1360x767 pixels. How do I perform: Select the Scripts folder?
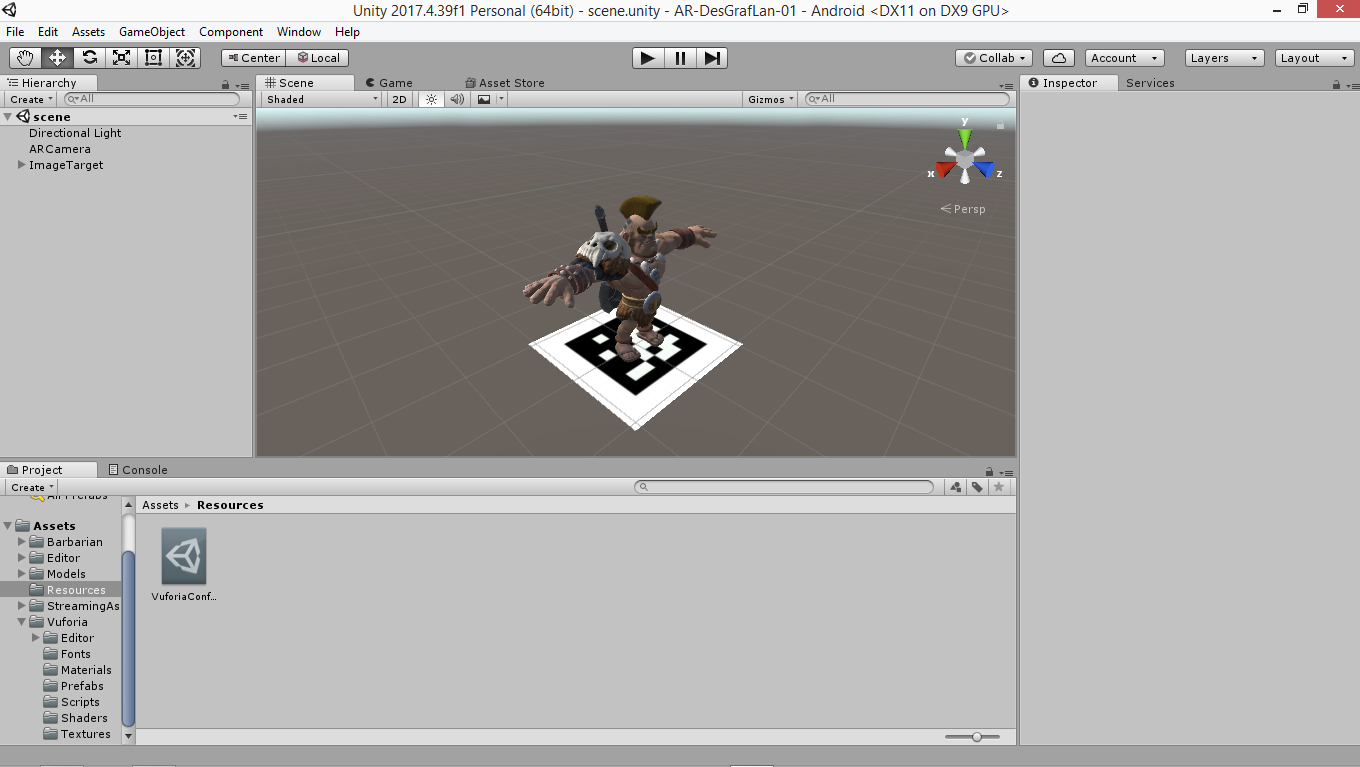(80, 702)
